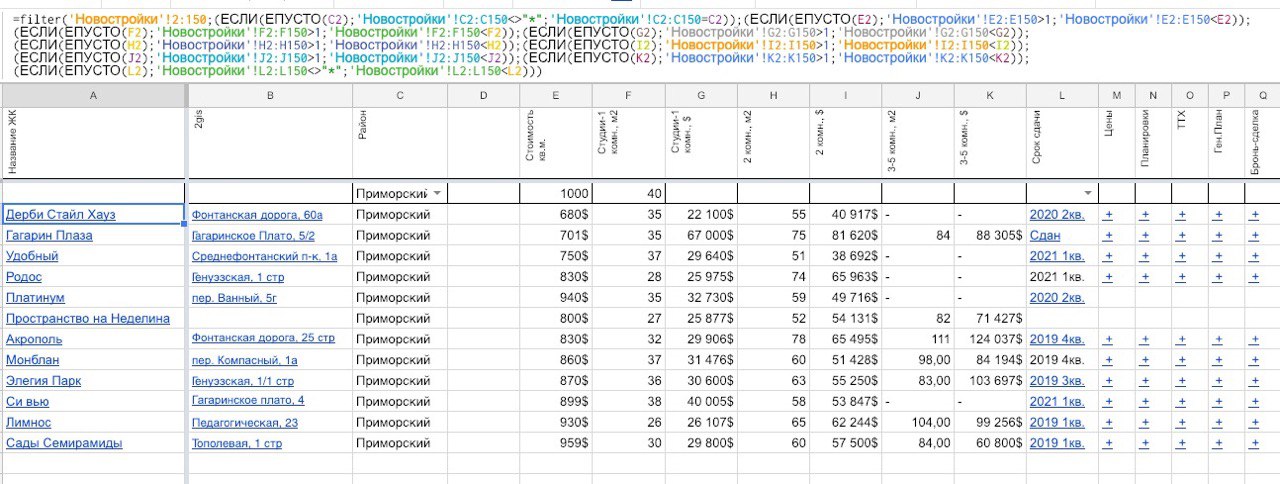Select column L header
The height and width of the screenshot is (484, 1280).
point(1063,96)
